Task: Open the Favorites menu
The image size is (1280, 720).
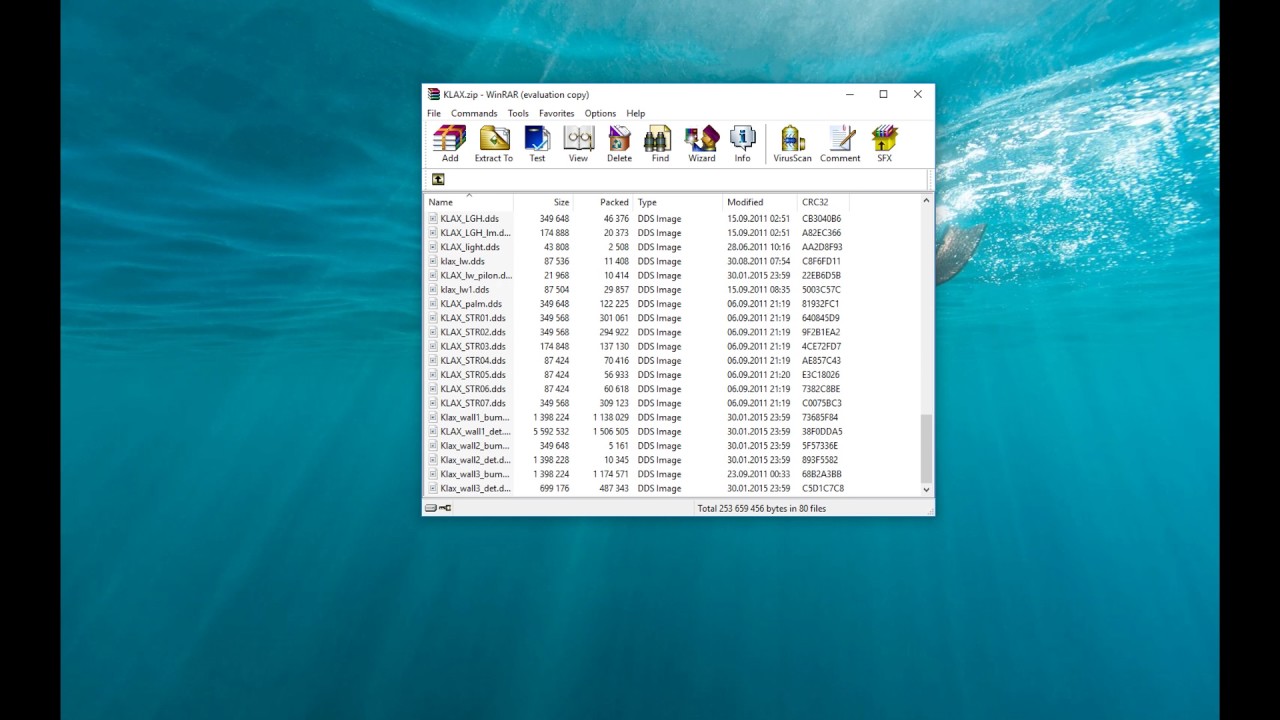Action: coord(557,114)
